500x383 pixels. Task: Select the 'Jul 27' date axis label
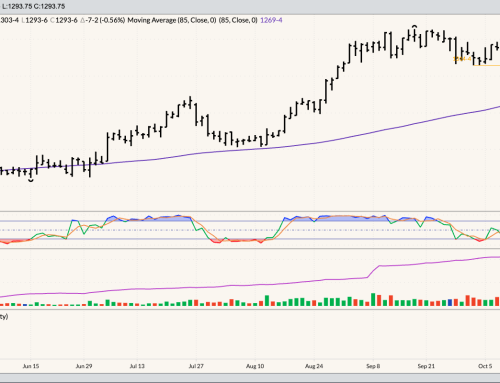196,366
